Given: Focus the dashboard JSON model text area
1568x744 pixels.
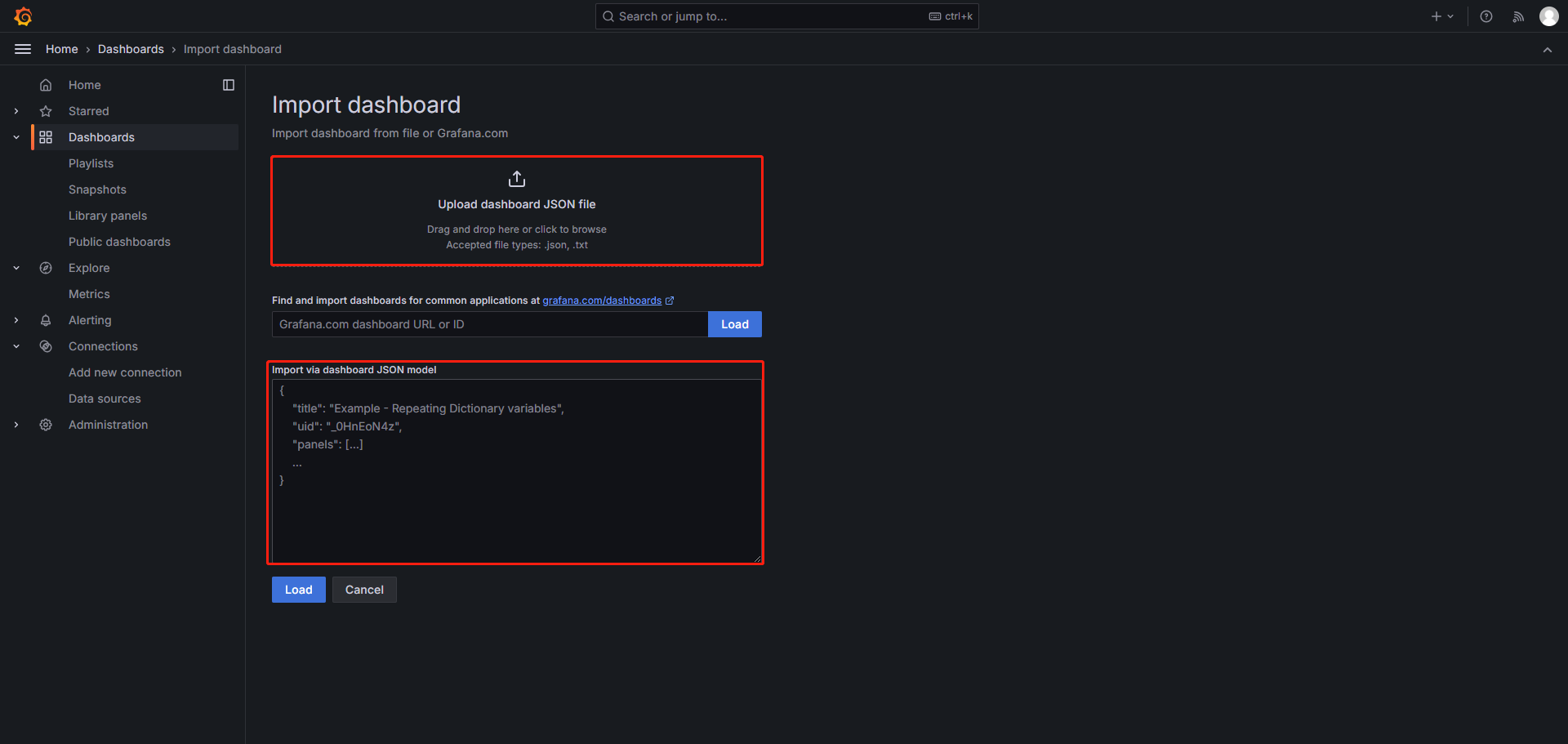Looking at the screenshot, I should tap(517, 471).
